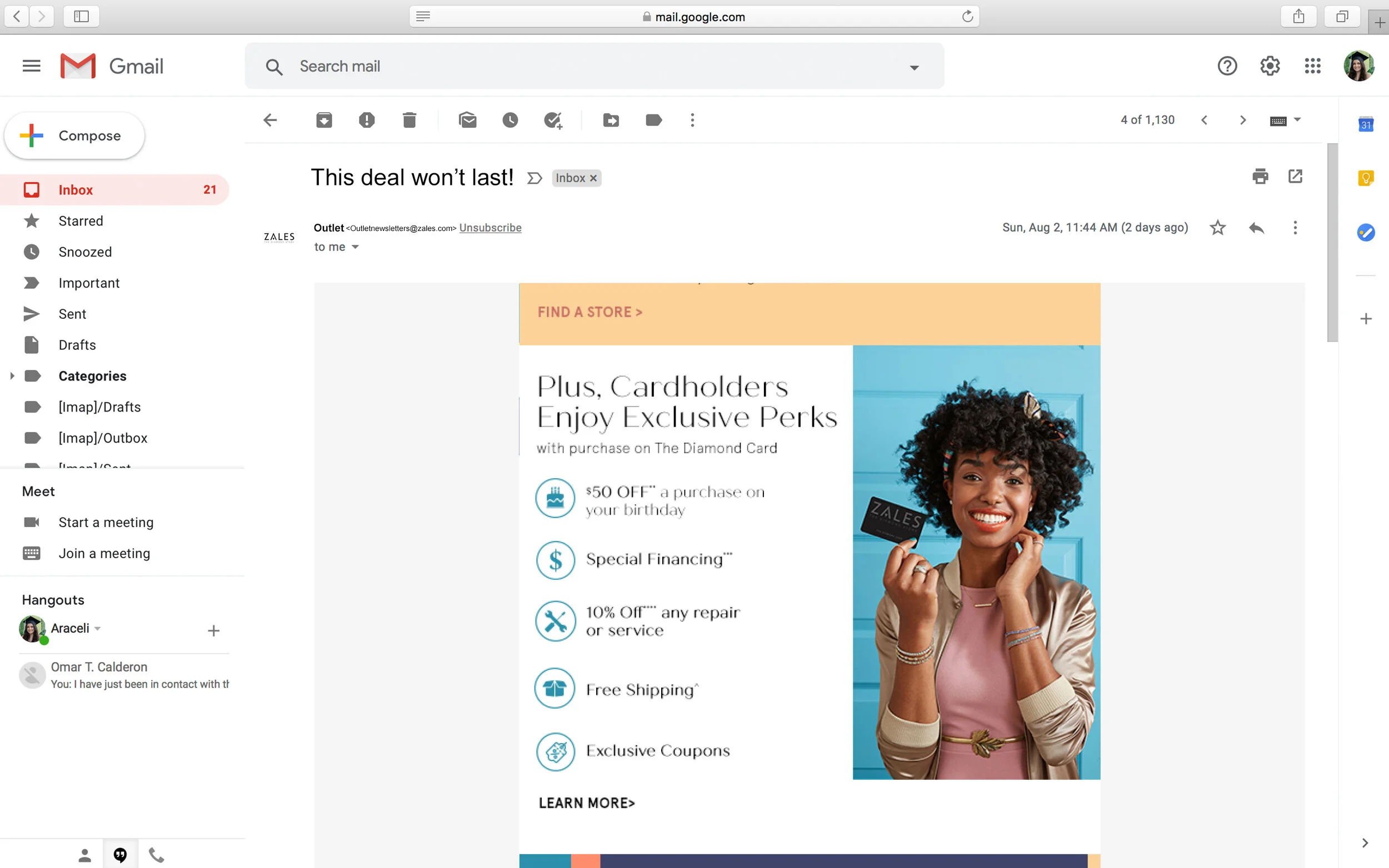Mark the email as unread

[467, 120]
